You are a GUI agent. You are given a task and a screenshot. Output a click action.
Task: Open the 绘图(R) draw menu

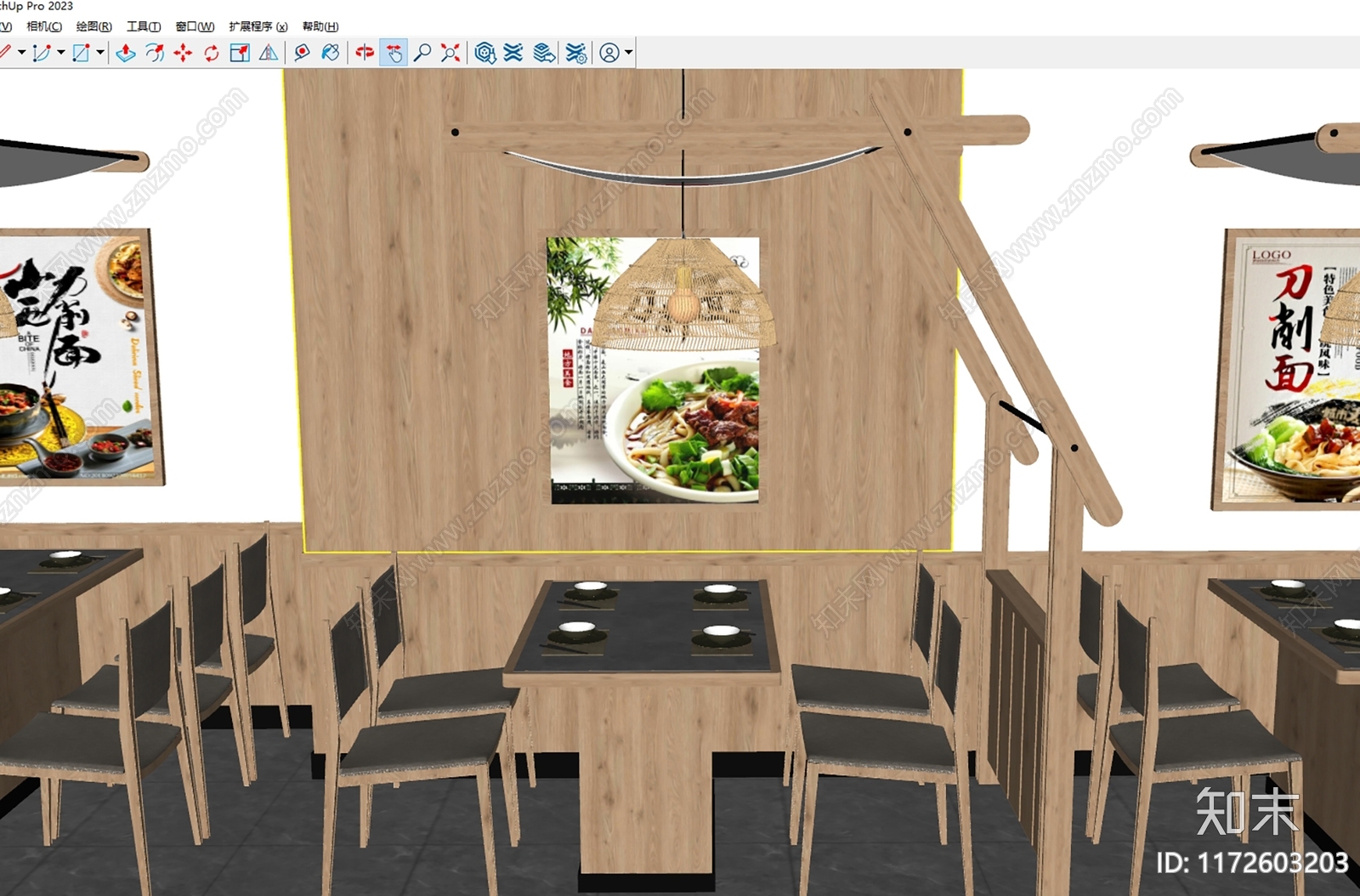tap(93, 26)
